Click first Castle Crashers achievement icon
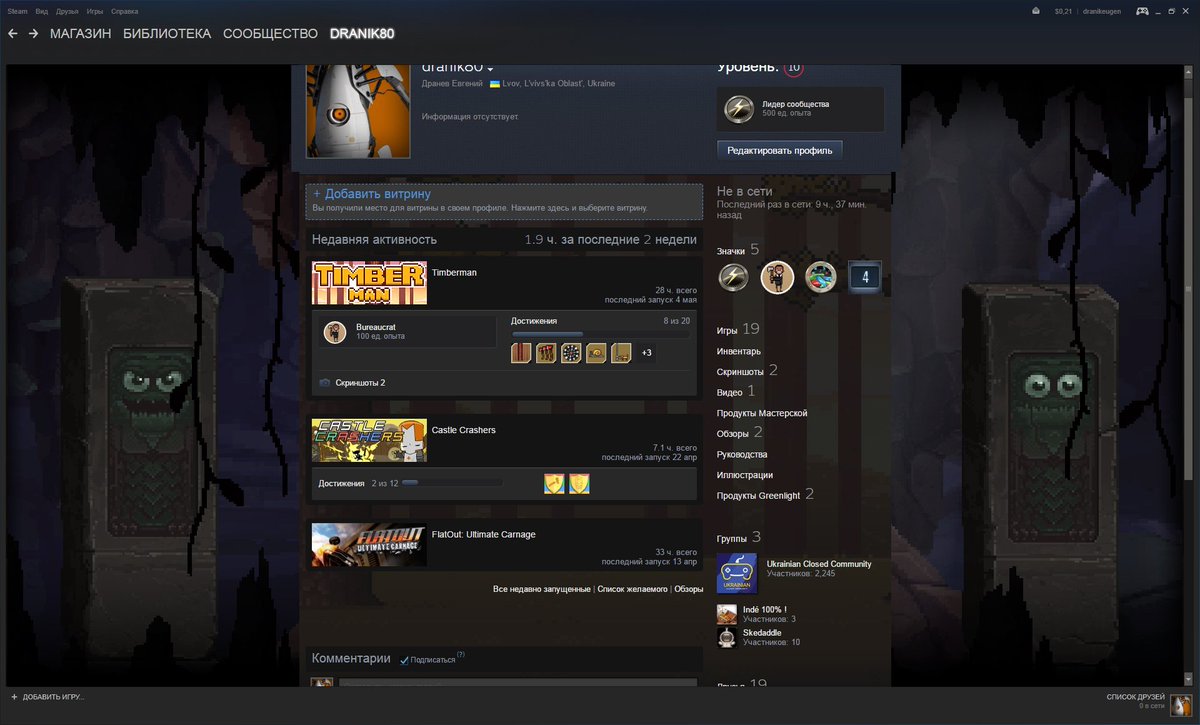The height and width of the screenshot is (725, 1200). tap(554, 484)
